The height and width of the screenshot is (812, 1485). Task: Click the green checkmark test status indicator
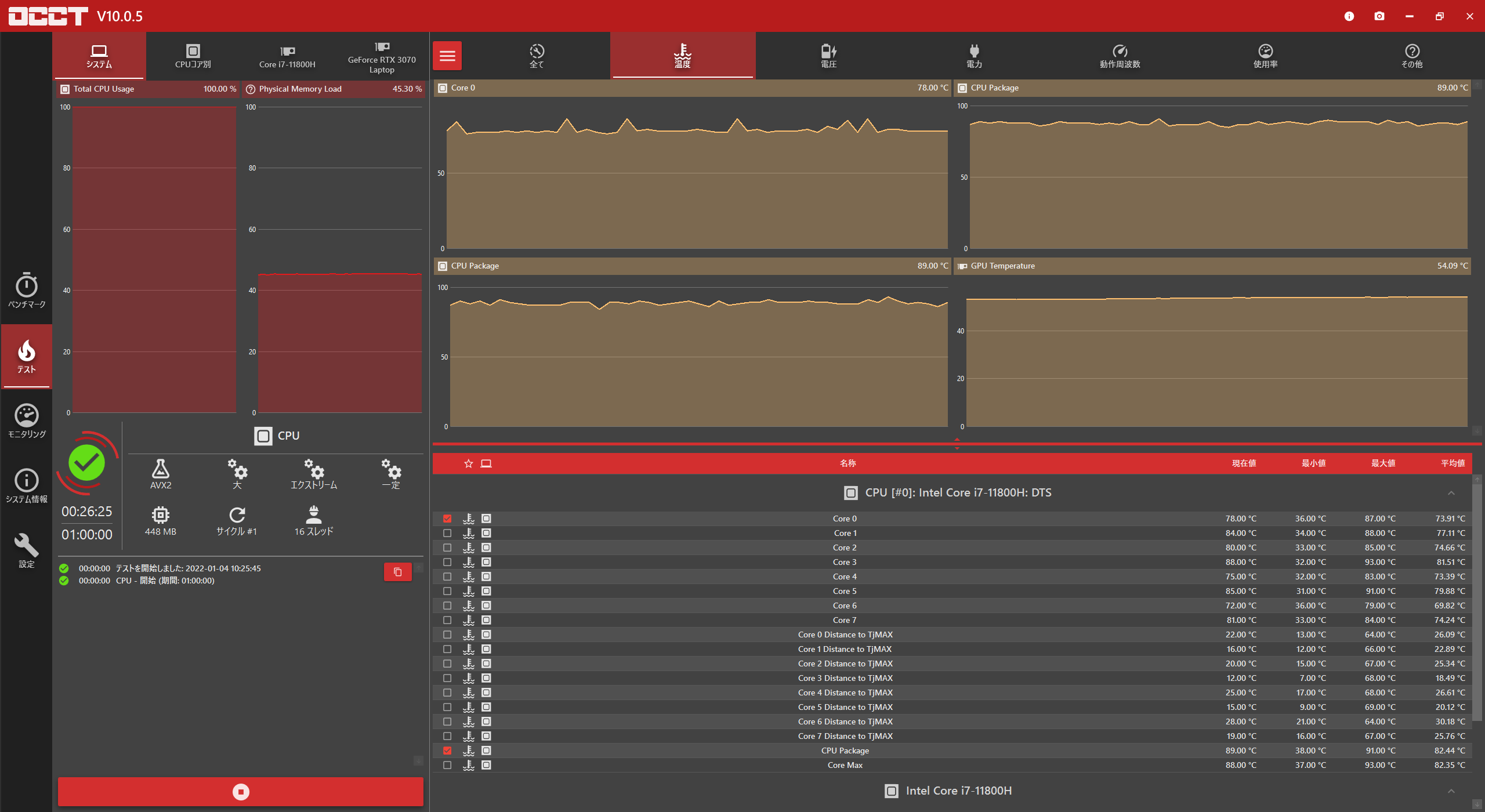pos(87,463)
